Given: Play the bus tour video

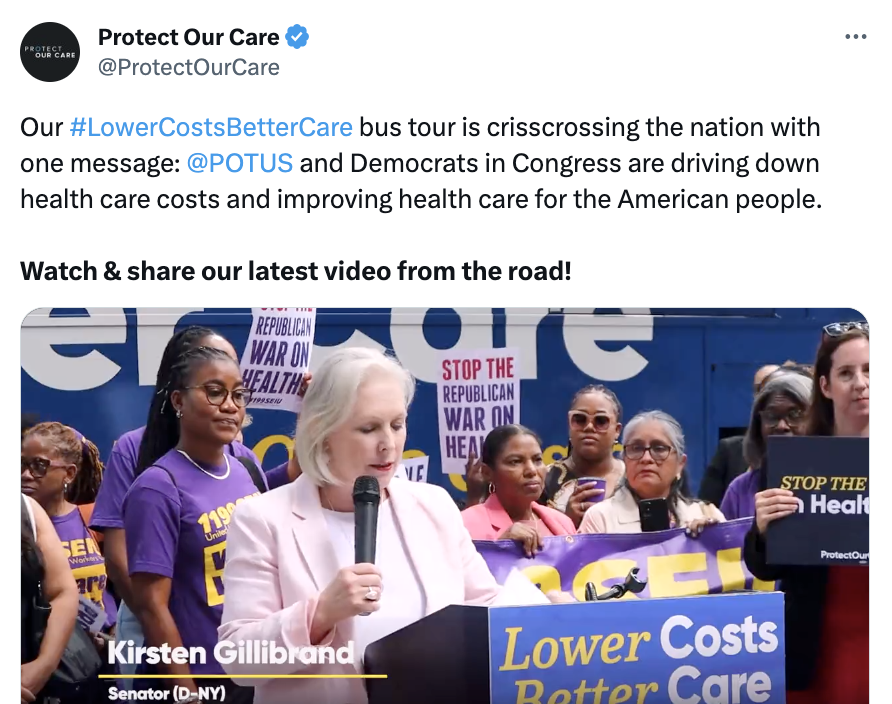Looking at the screenshot, I should tap(445, 506).
